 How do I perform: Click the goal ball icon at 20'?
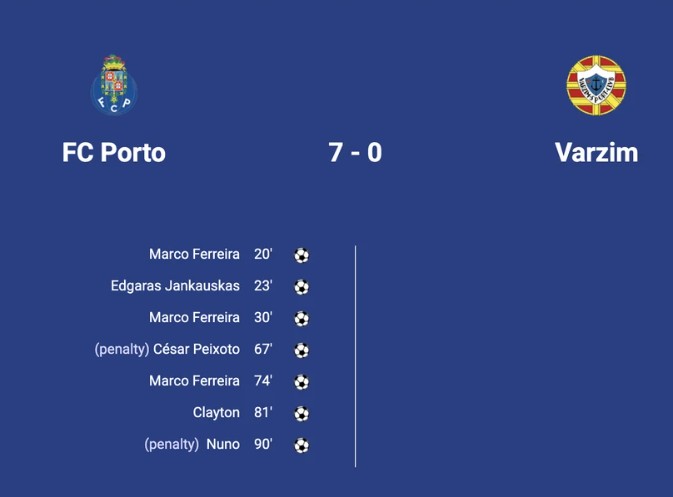click(301, 255)
